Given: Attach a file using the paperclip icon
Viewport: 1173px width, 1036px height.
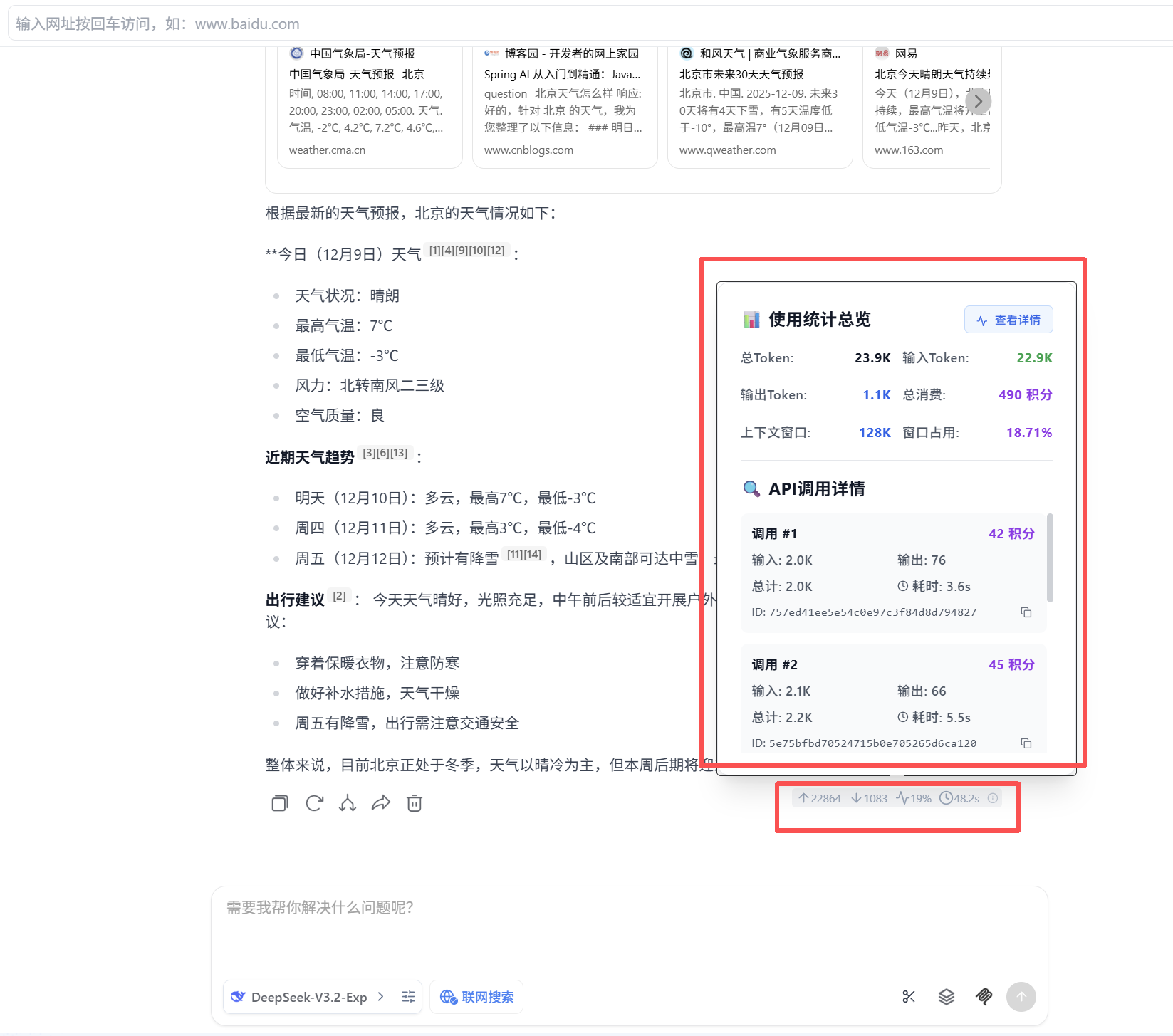Looking at the screenshot, I should 984,997.
